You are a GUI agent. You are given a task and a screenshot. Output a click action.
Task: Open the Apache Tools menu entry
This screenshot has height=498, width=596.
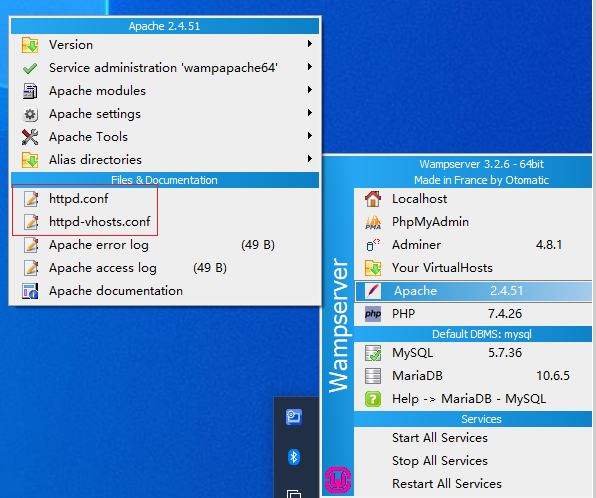coord(165,137)
